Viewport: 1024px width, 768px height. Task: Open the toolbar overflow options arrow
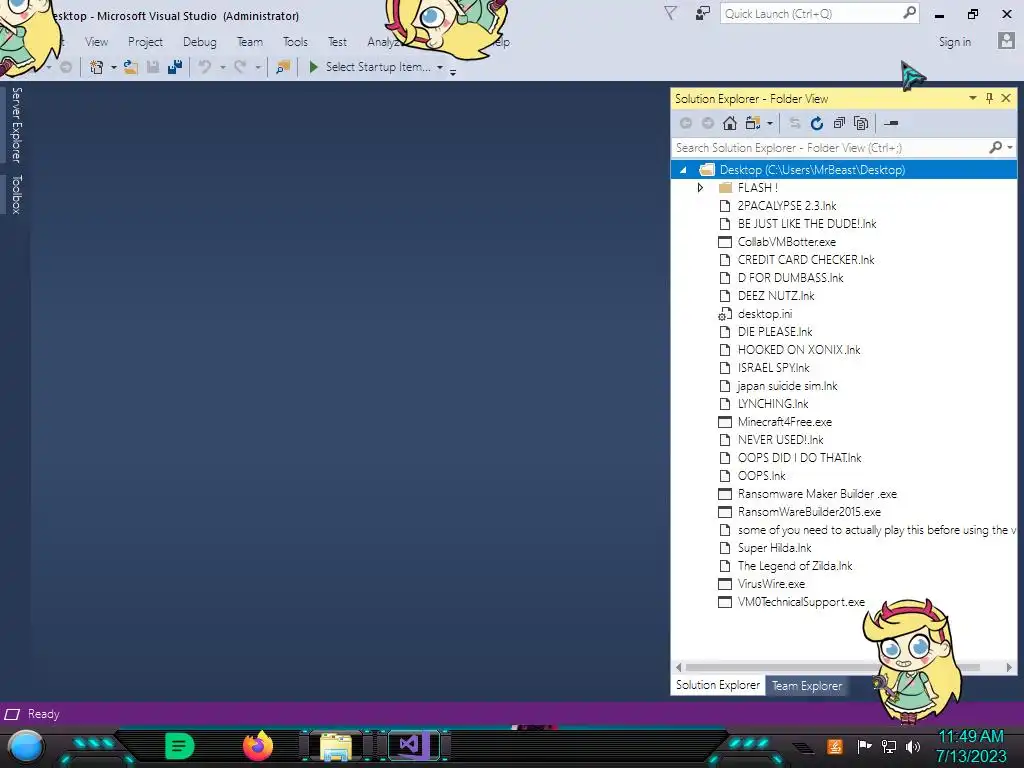click(453, 72)
